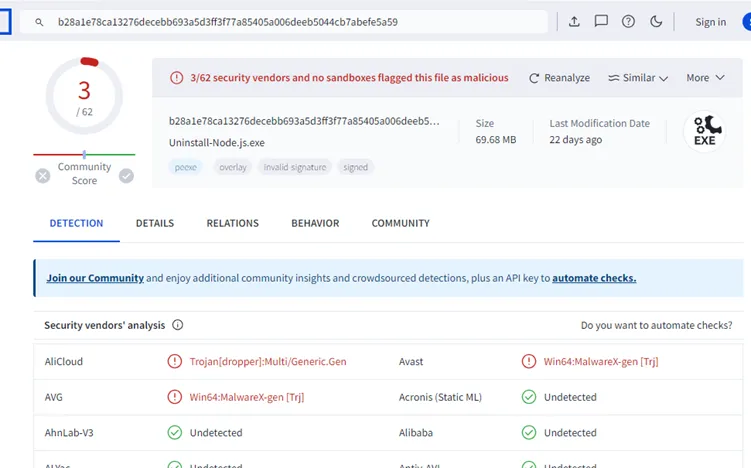Screen dimensions: 751x468
Task: Switch to the Details tab
Action: [155, 223]
